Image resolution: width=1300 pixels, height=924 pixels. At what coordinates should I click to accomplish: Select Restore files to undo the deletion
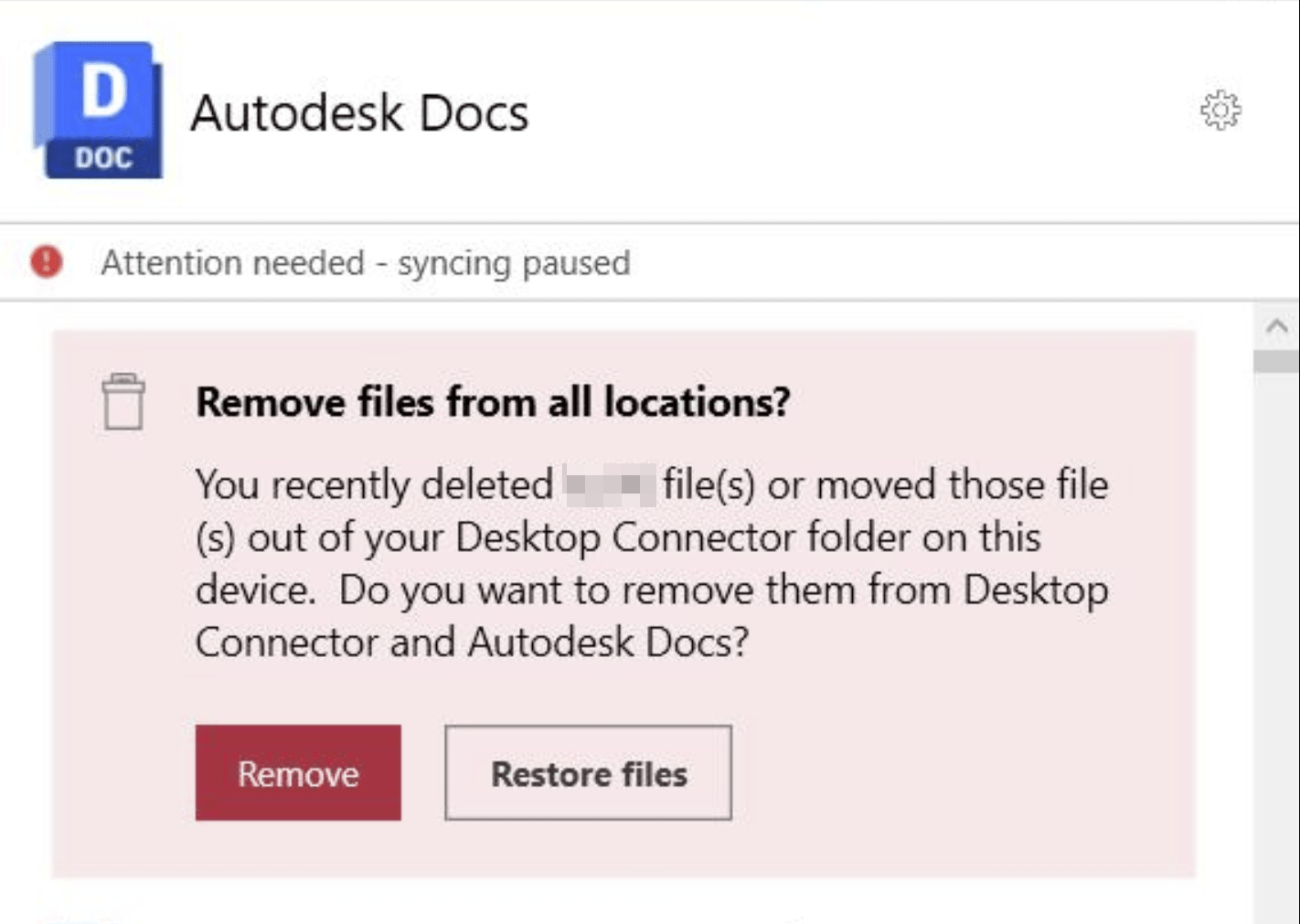tap(589, 772)
